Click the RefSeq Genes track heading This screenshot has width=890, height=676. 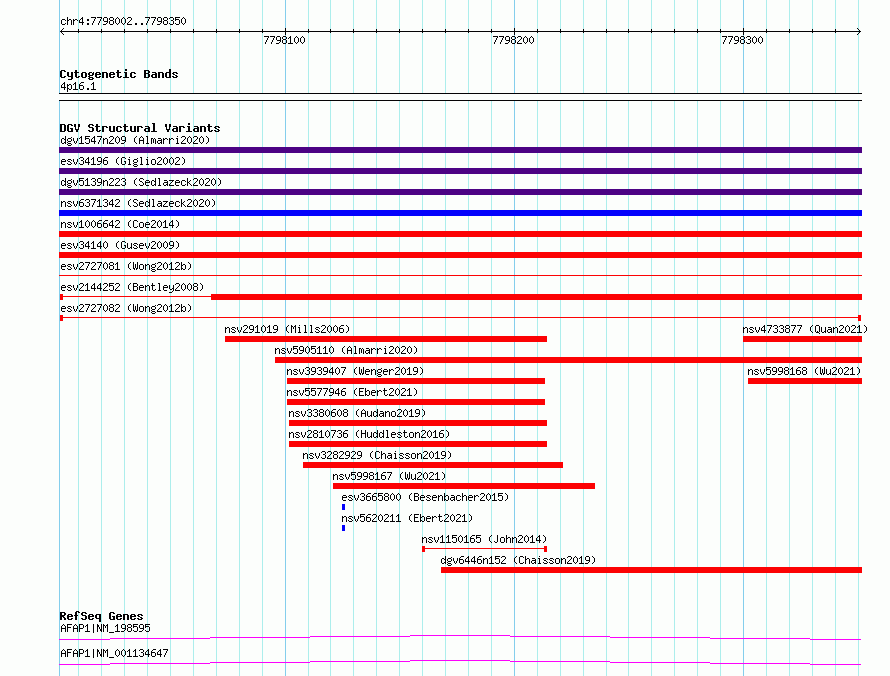(x=101, y=616)
